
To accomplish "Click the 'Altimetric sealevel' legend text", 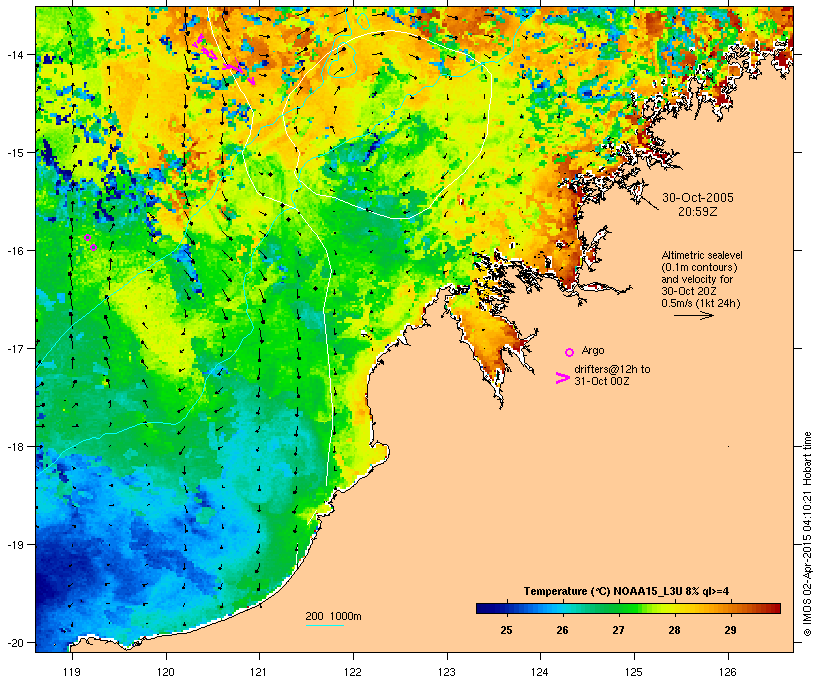I will [x=702, y=255].
